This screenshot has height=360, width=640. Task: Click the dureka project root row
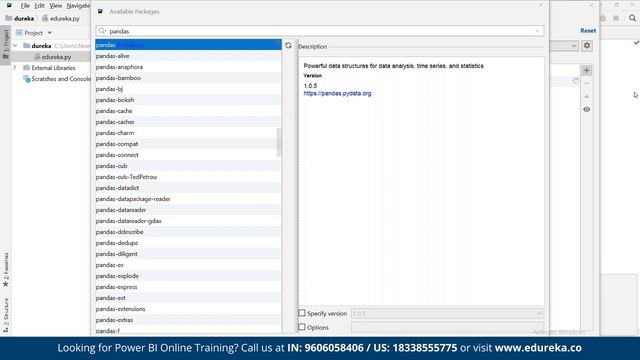click(51, 46)
